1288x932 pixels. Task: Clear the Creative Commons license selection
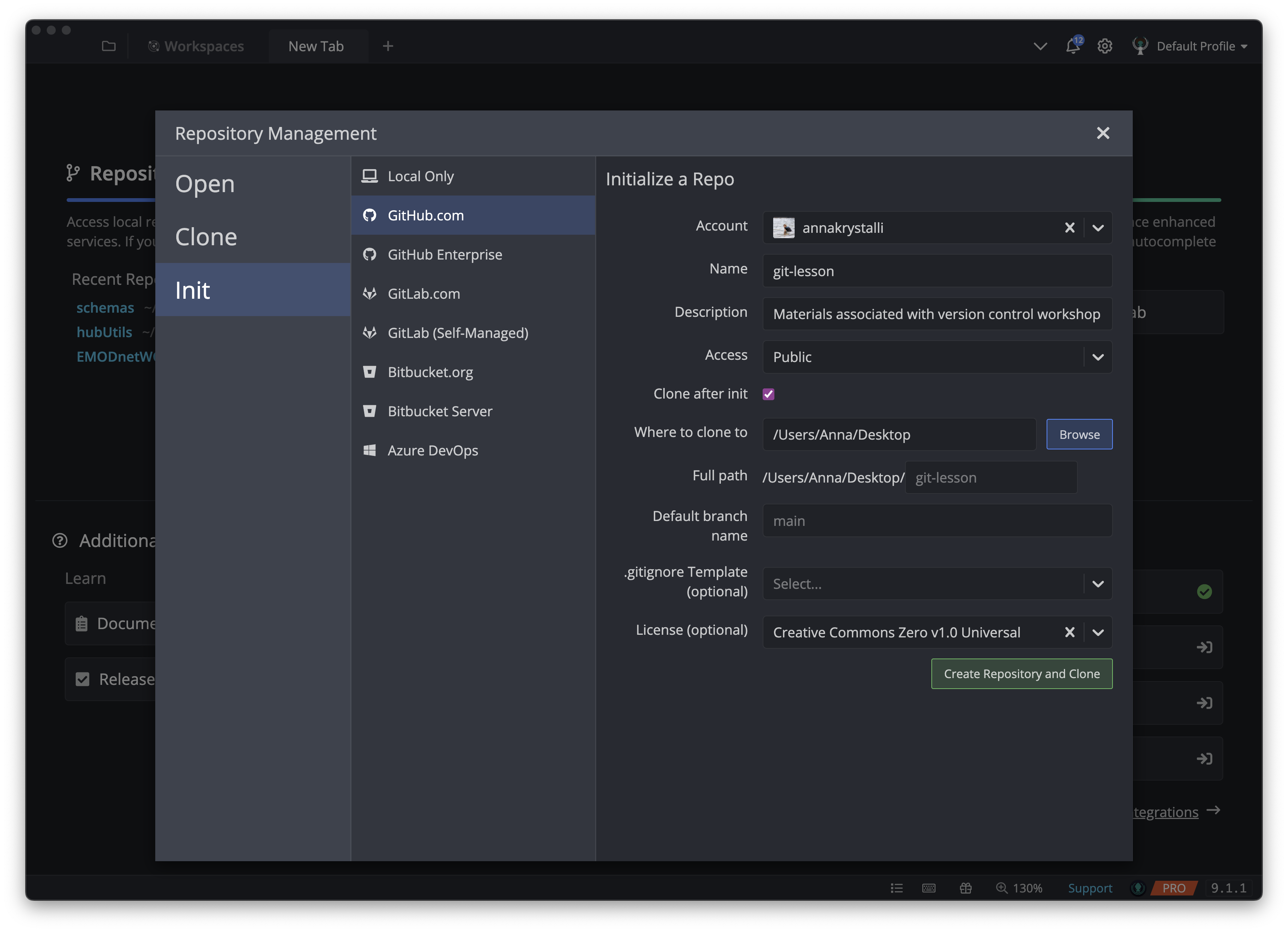click(x=1069, y=632)
